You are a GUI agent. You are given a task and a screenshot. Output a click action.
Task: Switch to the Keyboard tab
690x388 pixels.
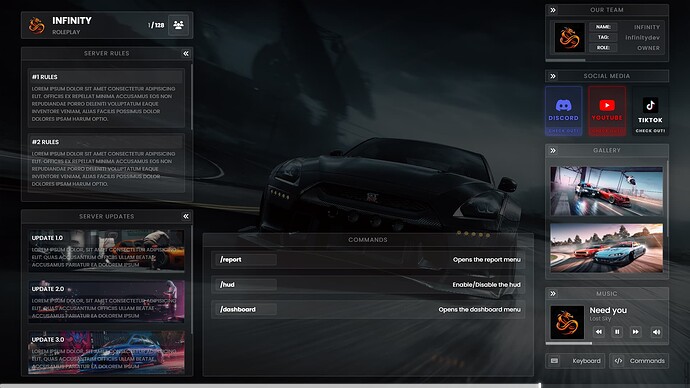pyautogui.click(x=575, y=361)
